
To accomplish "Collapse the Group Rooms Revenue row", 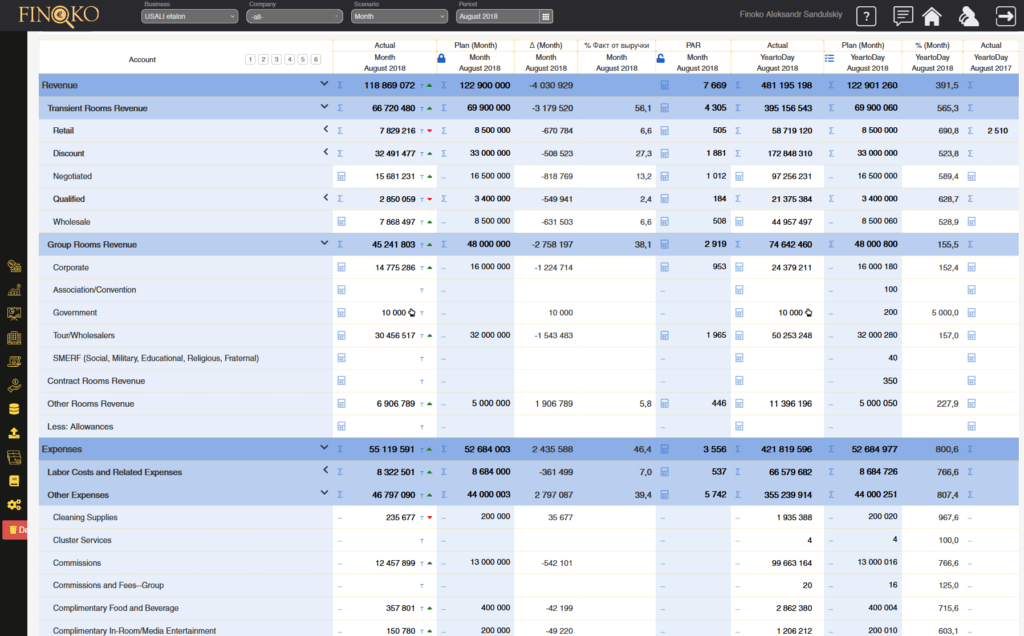I will coord(324,243).
